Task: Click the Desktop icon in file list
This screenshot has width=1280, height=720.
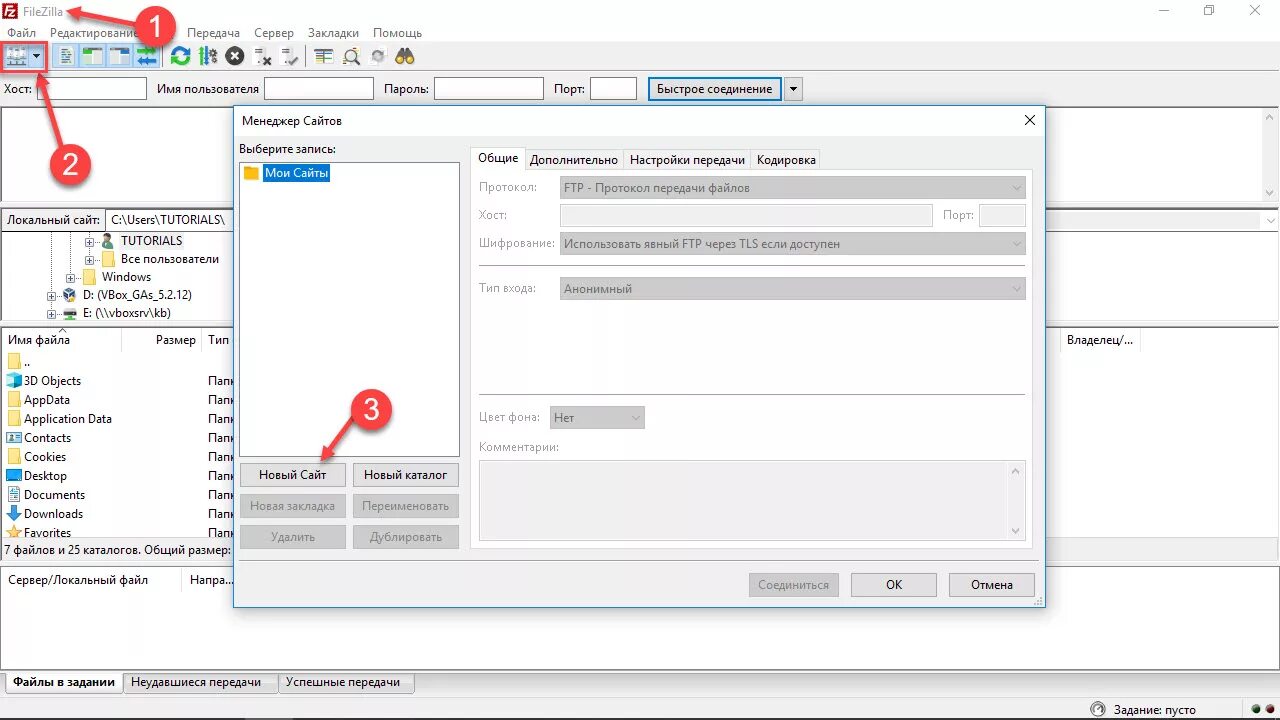Action: coord(14,476)
